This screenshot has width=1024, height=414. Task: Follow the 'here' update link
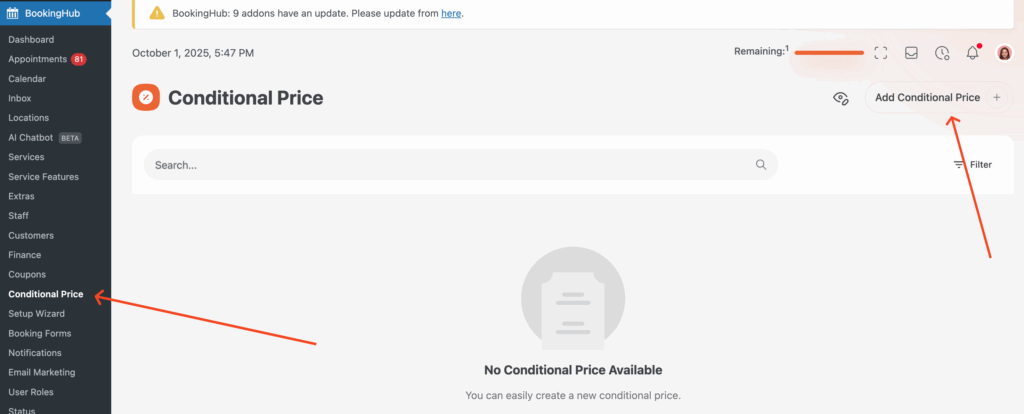pos(451,13)
